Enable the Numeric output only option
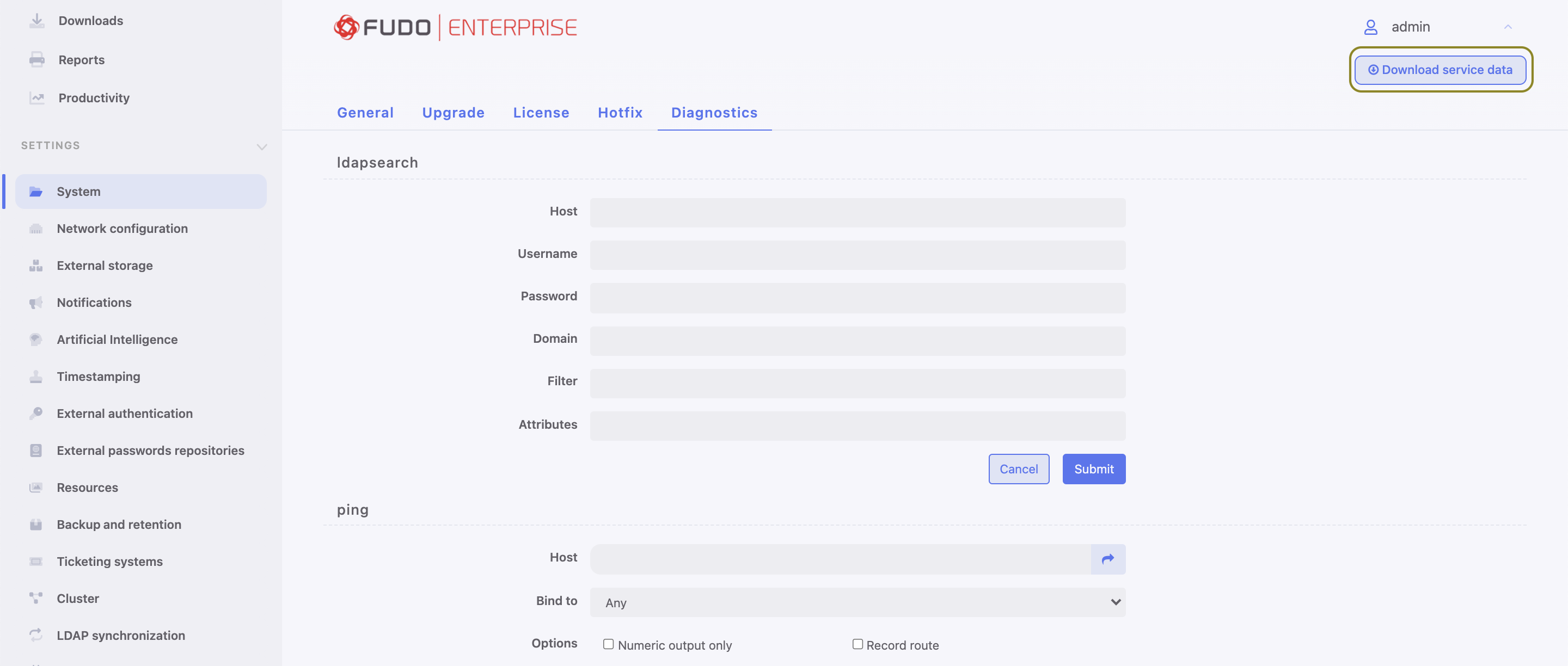The height and width of the screenshot is (666, 1568). click(x=608, y=644)
